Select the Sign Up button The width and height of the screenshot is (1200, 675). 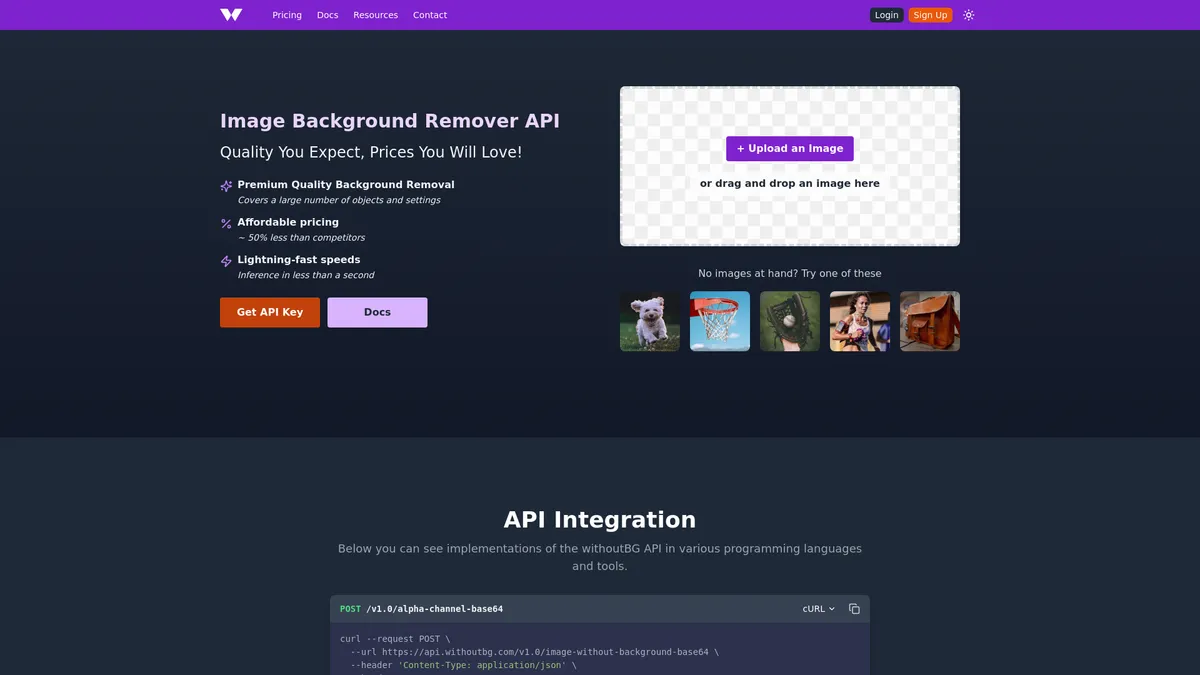pyautogui.click(x=929, y=14)
